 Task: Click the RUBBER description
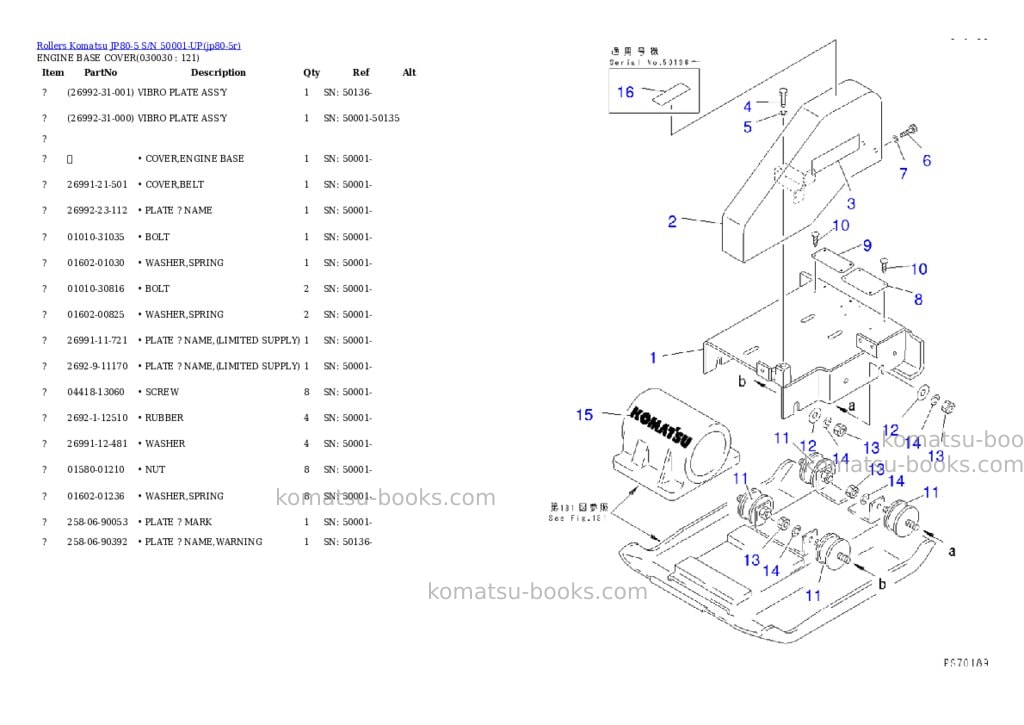(165, 418)
